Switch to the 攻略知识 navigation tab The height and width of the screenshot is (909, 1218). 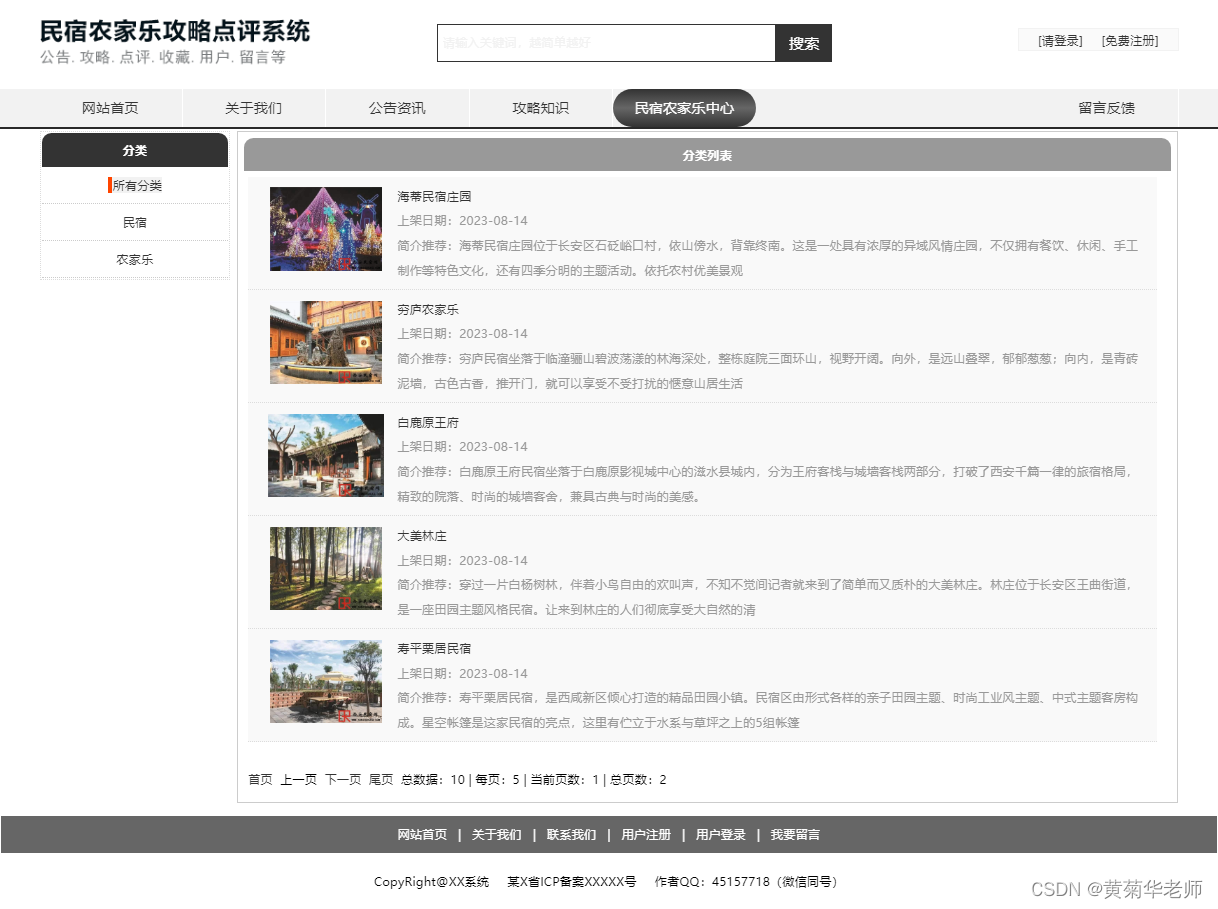click(x=539, y=108)
